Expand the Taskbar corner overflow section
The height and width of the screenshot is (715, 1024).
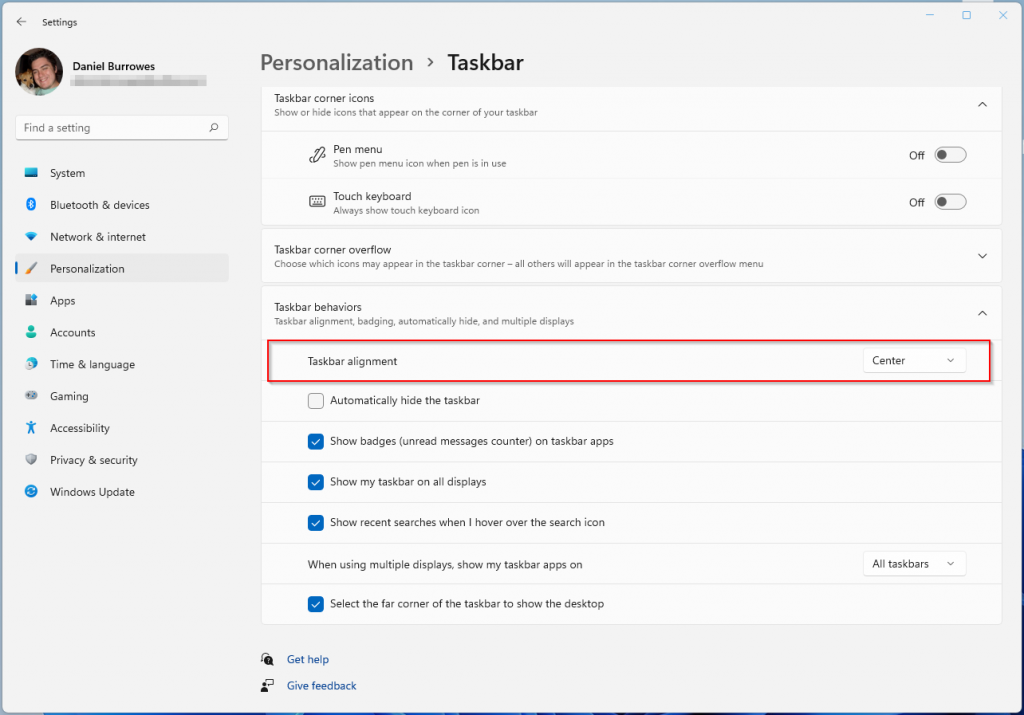[x=982, y=256]
